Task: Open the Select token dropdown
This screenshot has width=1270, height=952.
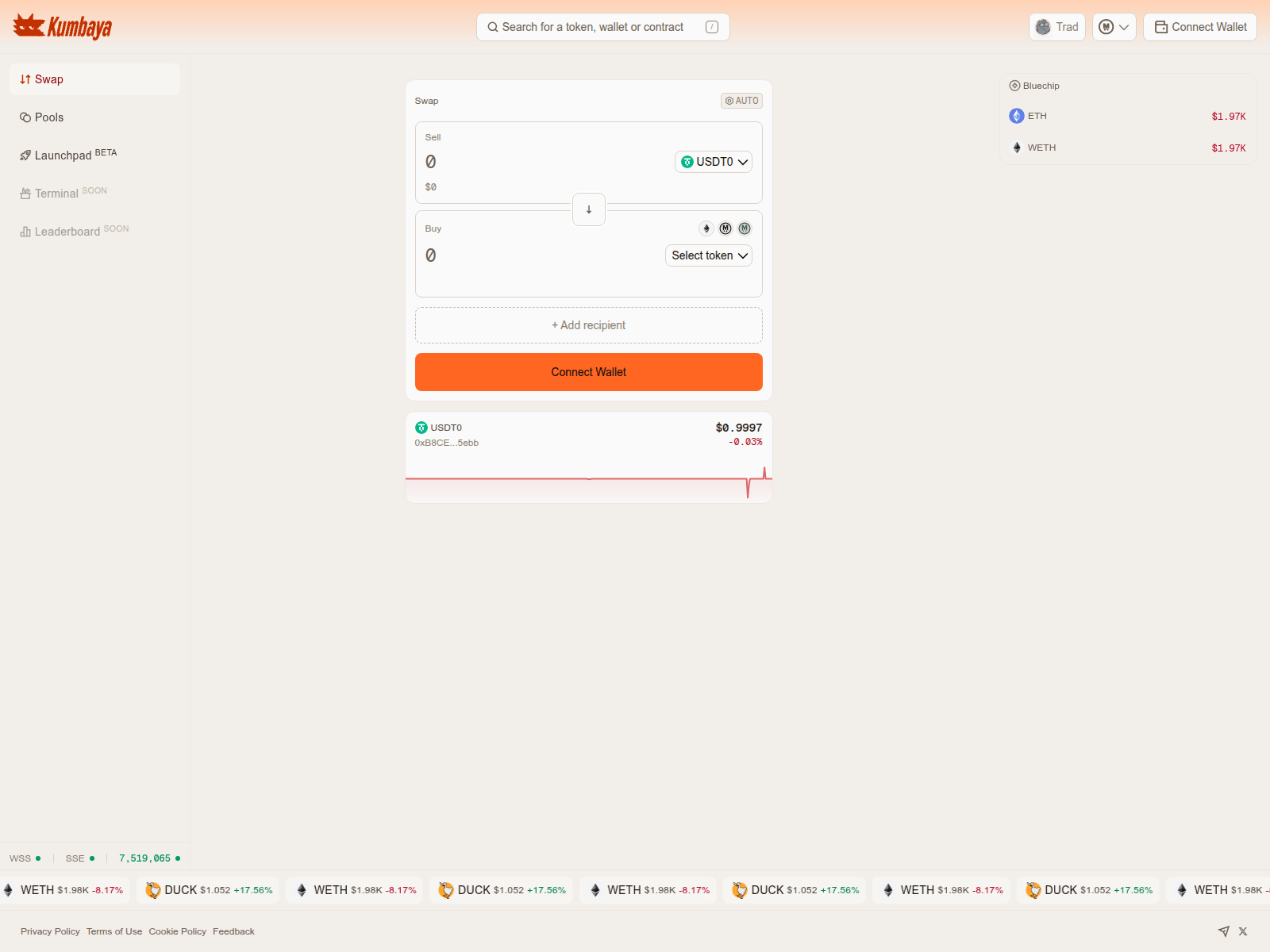Action: (709, 255)
